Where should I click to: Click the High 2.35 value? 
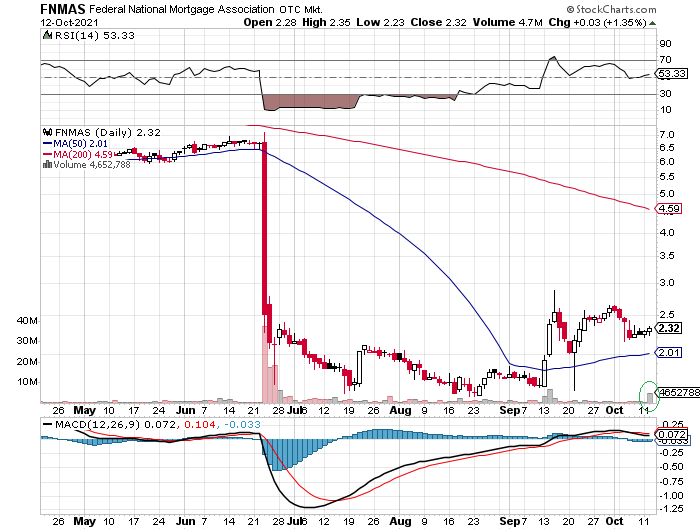326,22
